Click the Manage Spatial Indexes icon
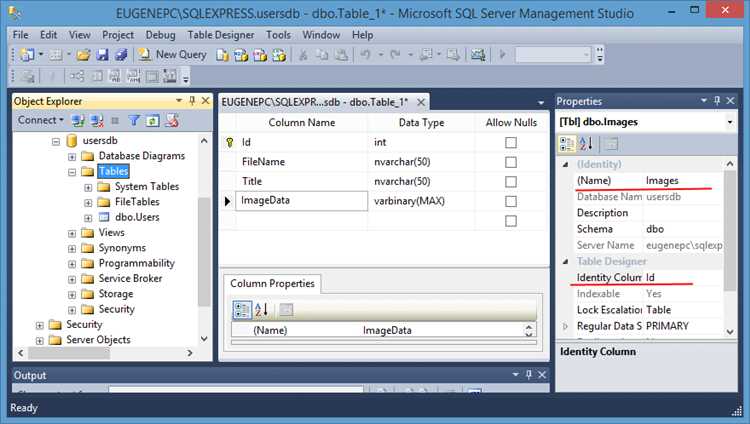 tap(169, 76)
